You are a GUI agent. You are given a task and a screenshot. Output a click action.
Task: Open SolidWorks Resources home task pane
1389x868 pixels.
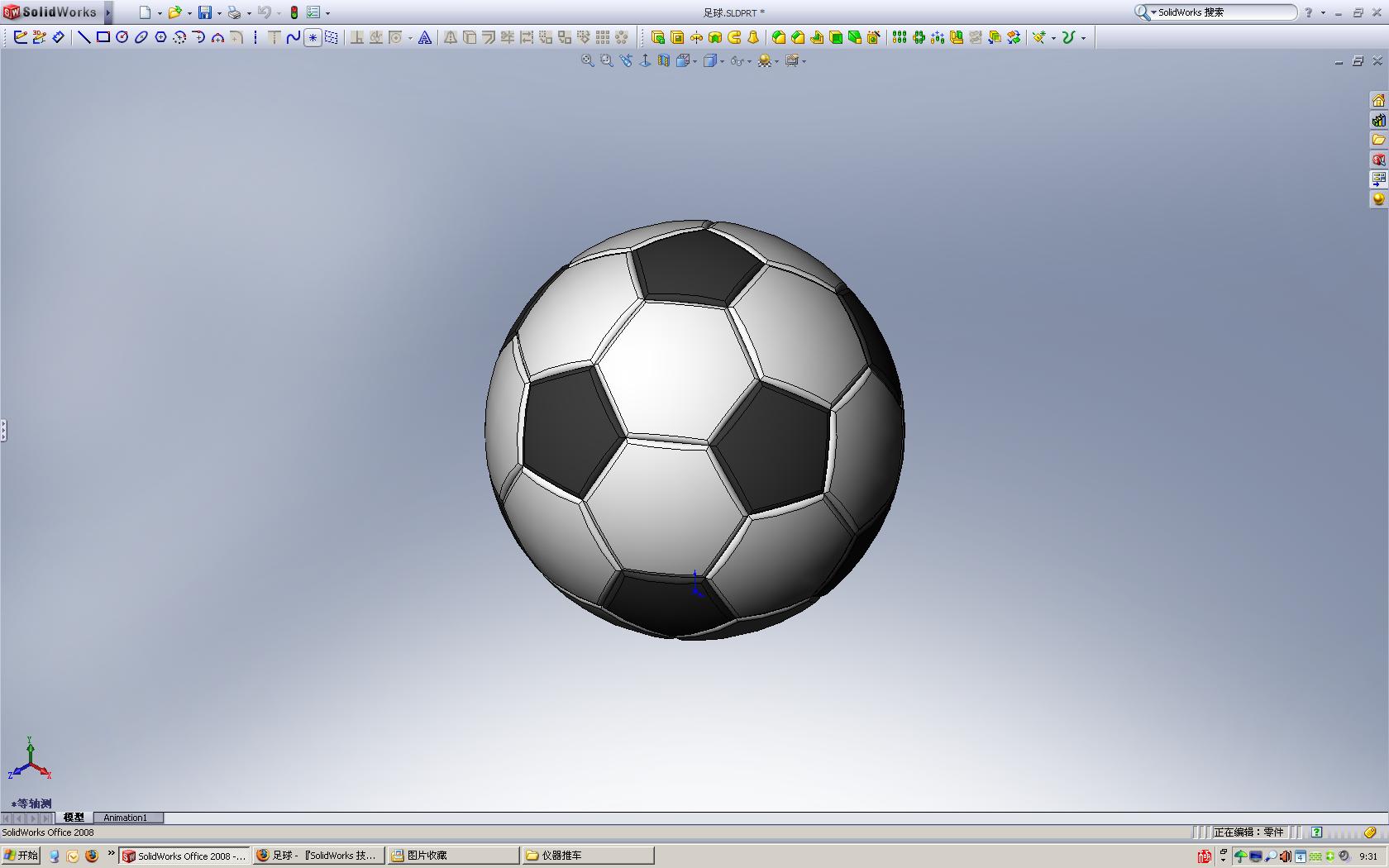click(1378, 100)
